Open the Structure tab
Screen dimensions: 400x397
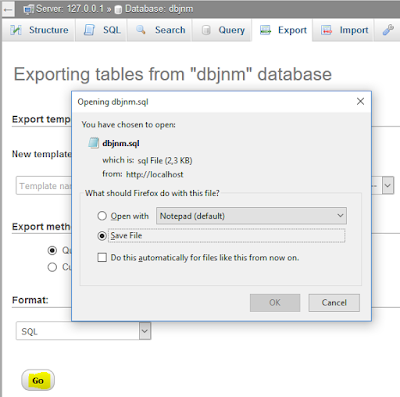pyautogui.click(x=39, y=30)
